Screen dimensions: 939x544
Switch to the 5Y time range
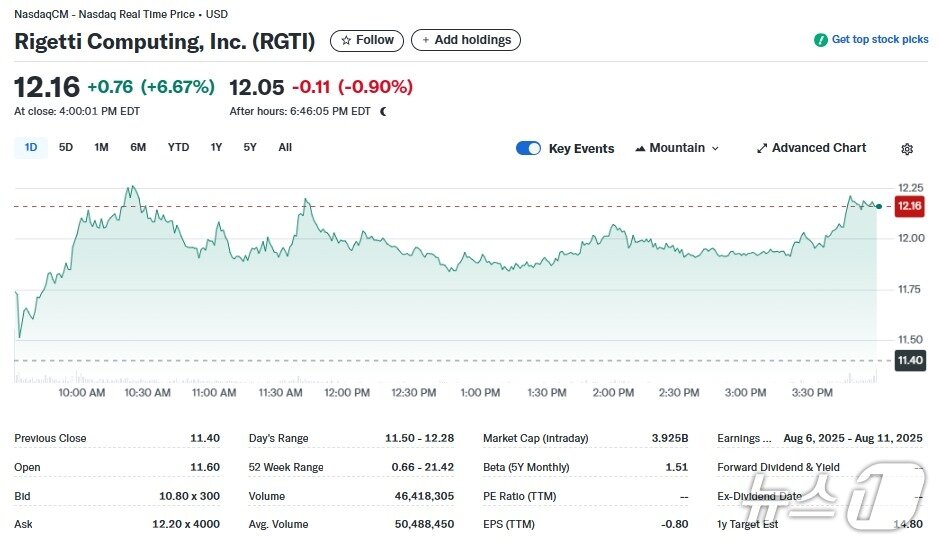coord(250,147)
